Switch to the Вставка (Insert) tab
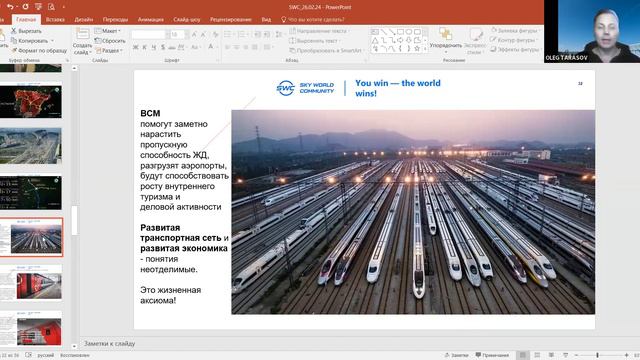640x360 pixels. point(55,20)
